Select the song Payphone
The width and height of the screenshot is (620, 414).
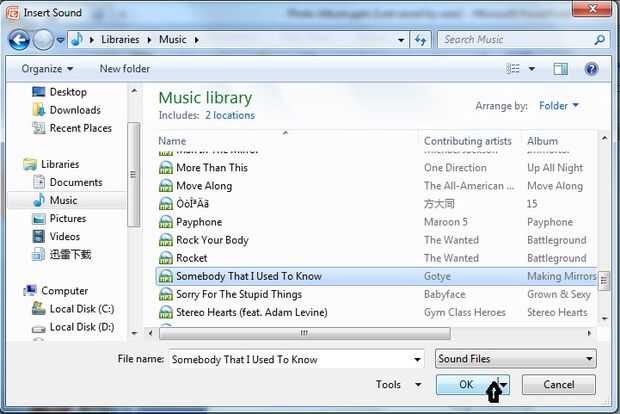(x=199, y=222)
